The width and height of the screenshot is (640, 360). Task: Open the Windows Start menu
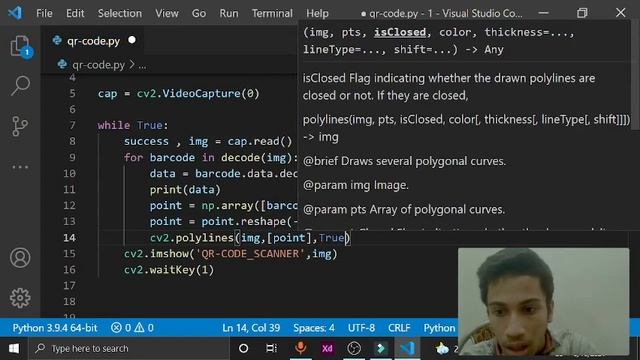coord(14,348)
